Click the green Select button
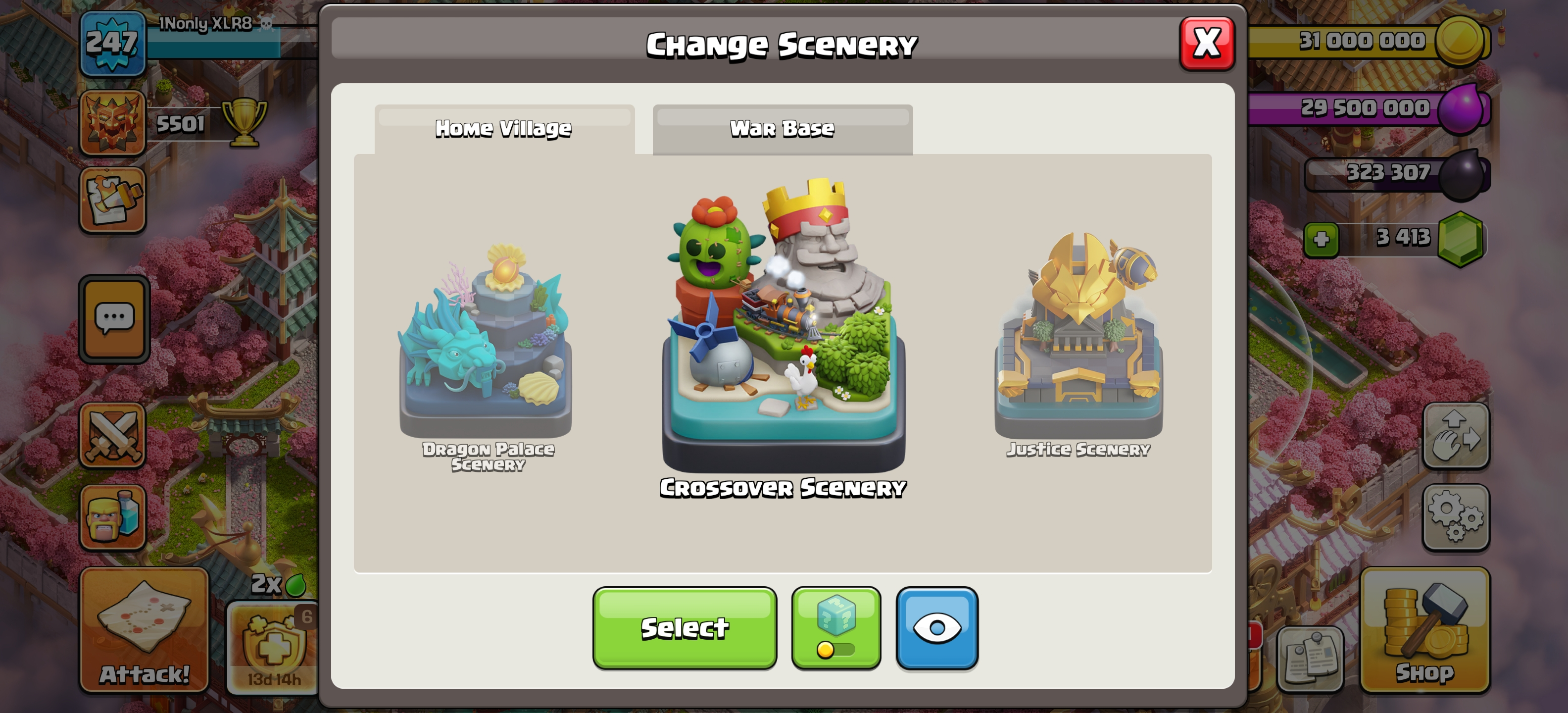Image resolution: width=1568 pixels, height=713 pixels. point(684,628)
